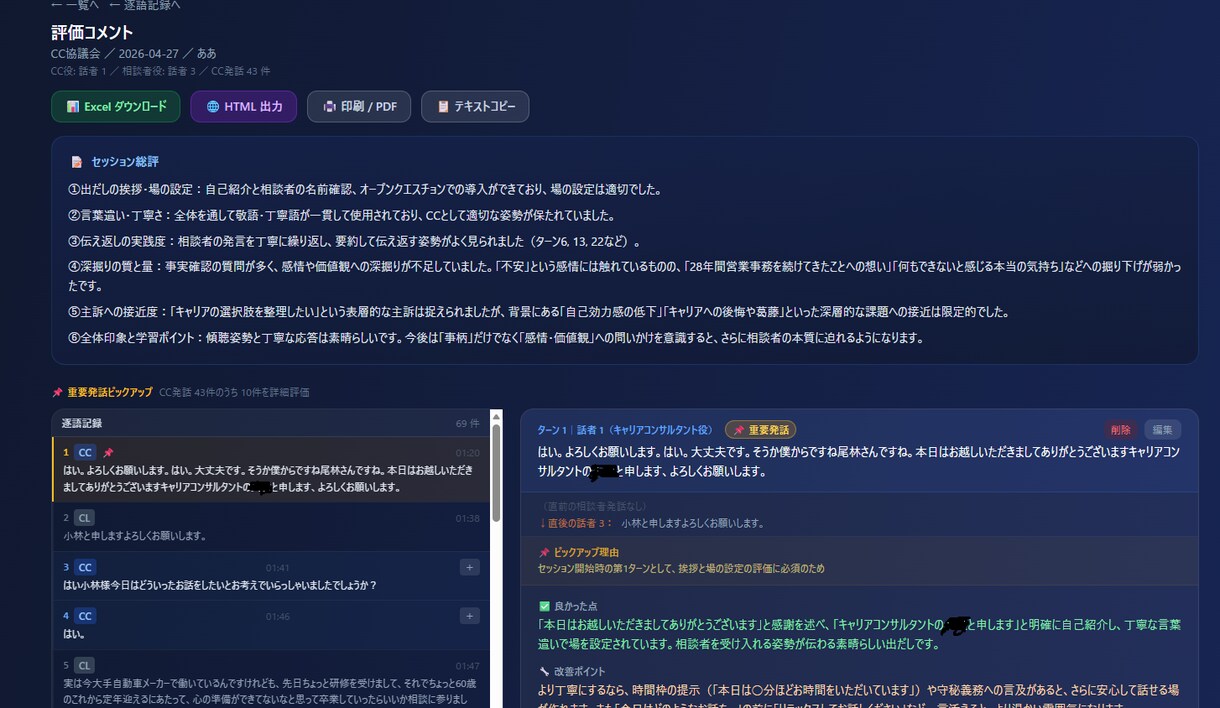The width and height of the screenshot is (1220, 708).
Task: Click the Excel ダウンロード button
Action: [x=116, y=106]
